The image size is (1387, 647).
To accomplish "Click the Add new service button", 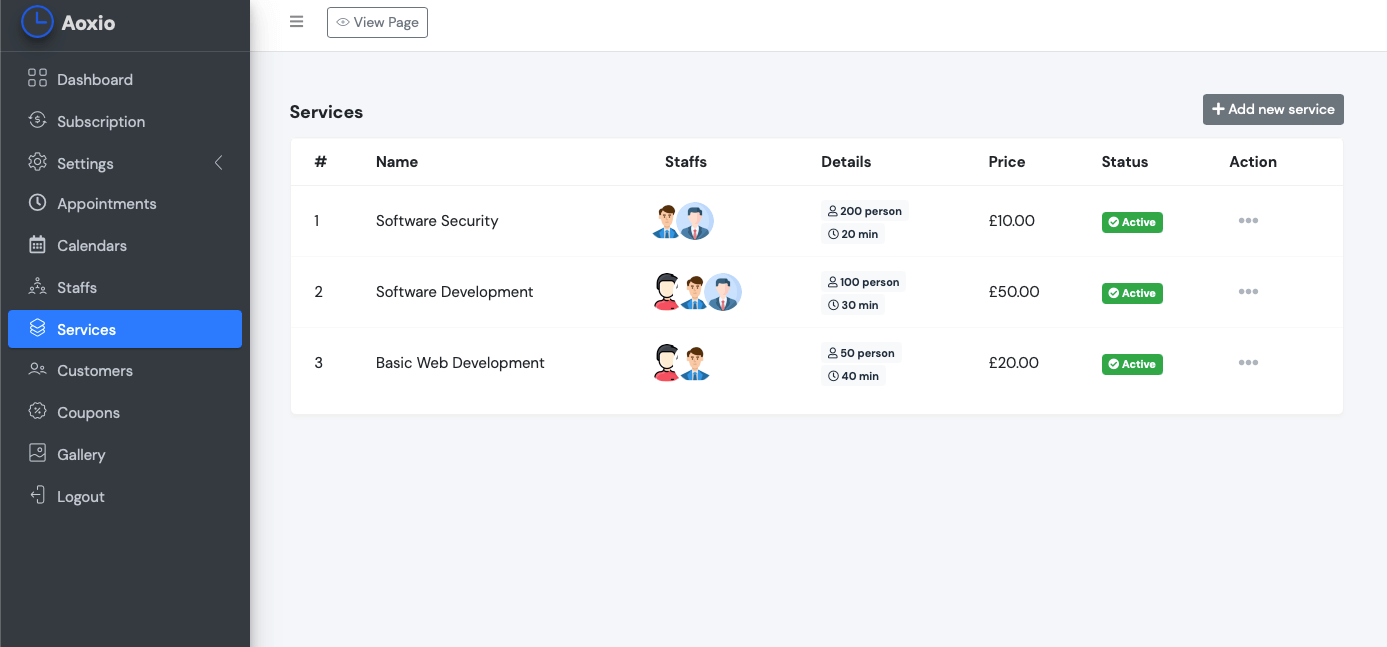I will 1273,110.
